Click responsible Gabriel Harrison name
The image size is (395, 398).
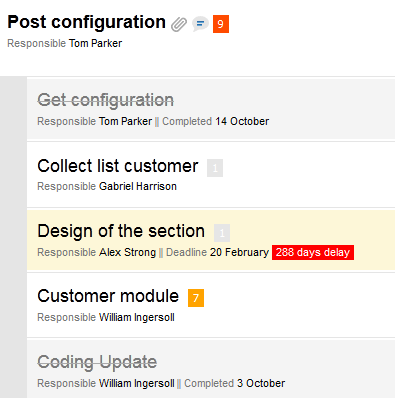tap(138, 186)
